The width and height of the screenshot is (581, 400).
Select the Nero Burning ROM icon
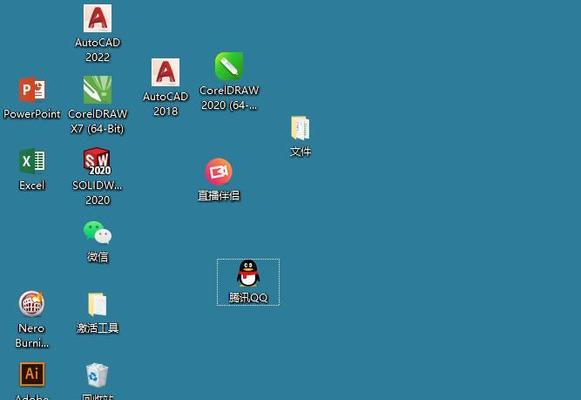(x=32, y=304)
